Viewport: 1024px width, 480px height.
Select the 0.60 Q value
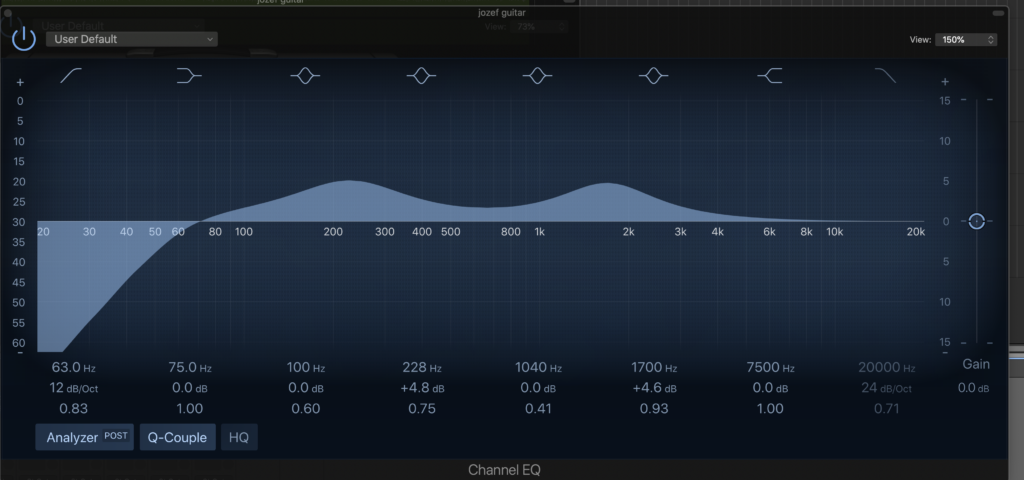click(306, 409)
